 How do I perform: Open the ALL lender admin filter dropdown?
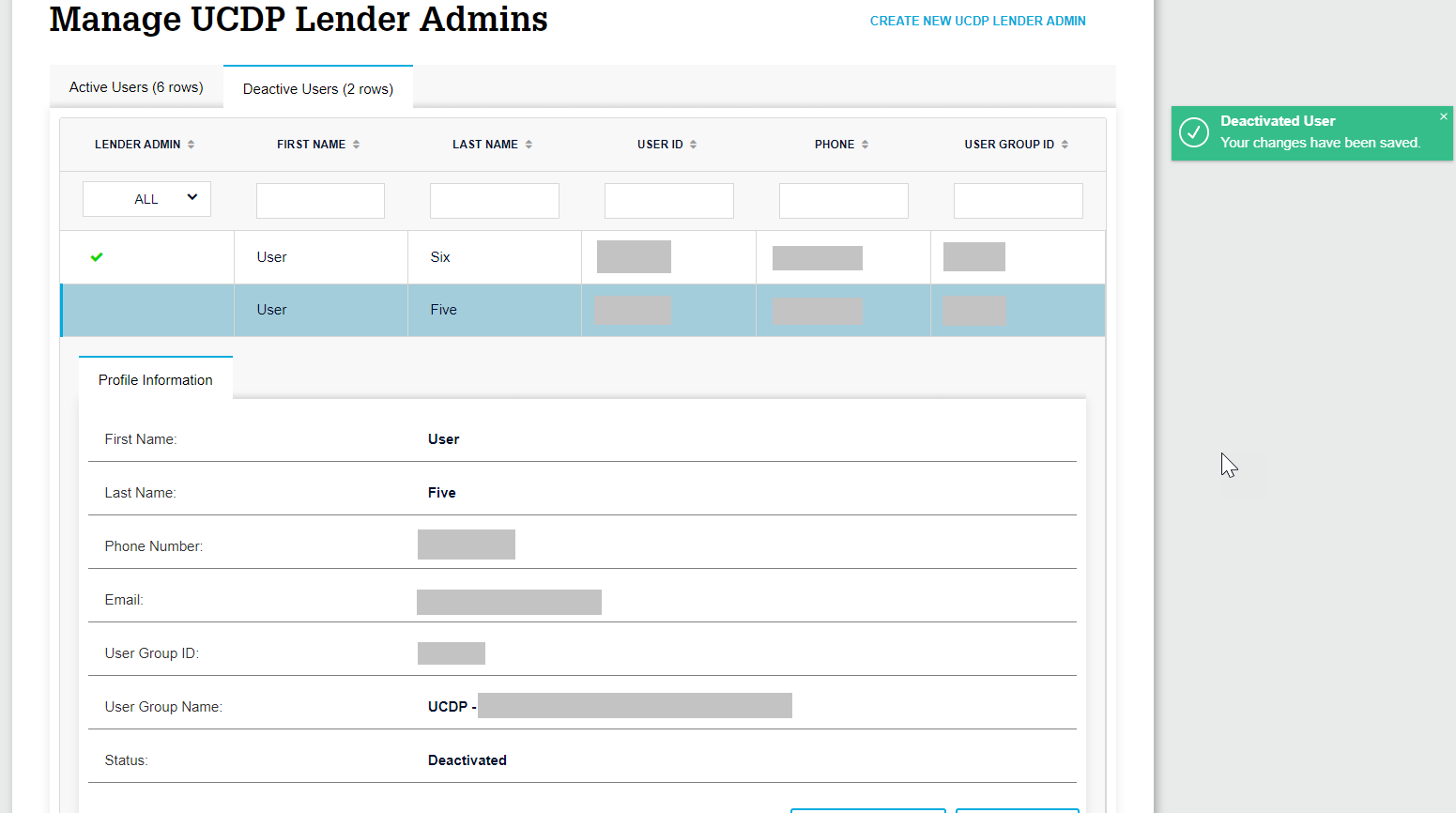click(146, 198)
